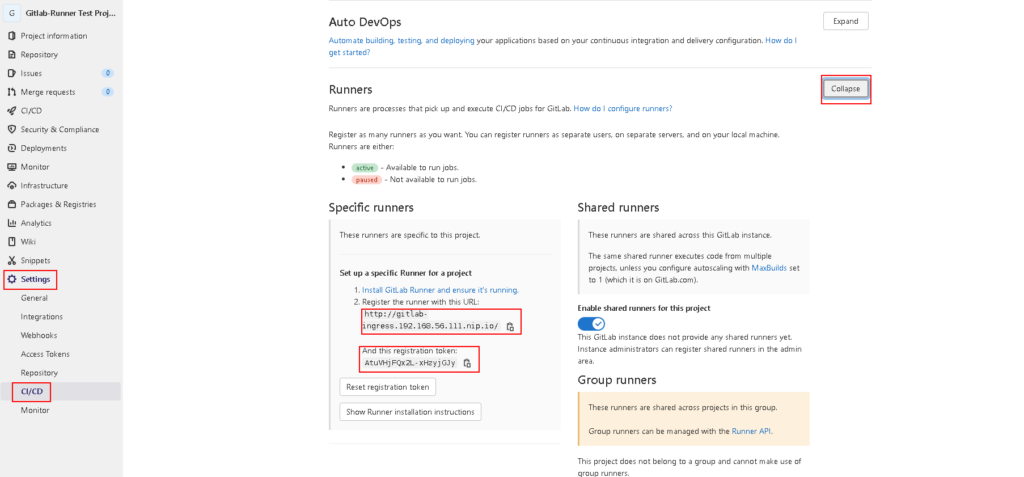This screenshot has width=1024, height=477.
Task: Click the Security & Compliance shield icon
Action: [12, 129]
